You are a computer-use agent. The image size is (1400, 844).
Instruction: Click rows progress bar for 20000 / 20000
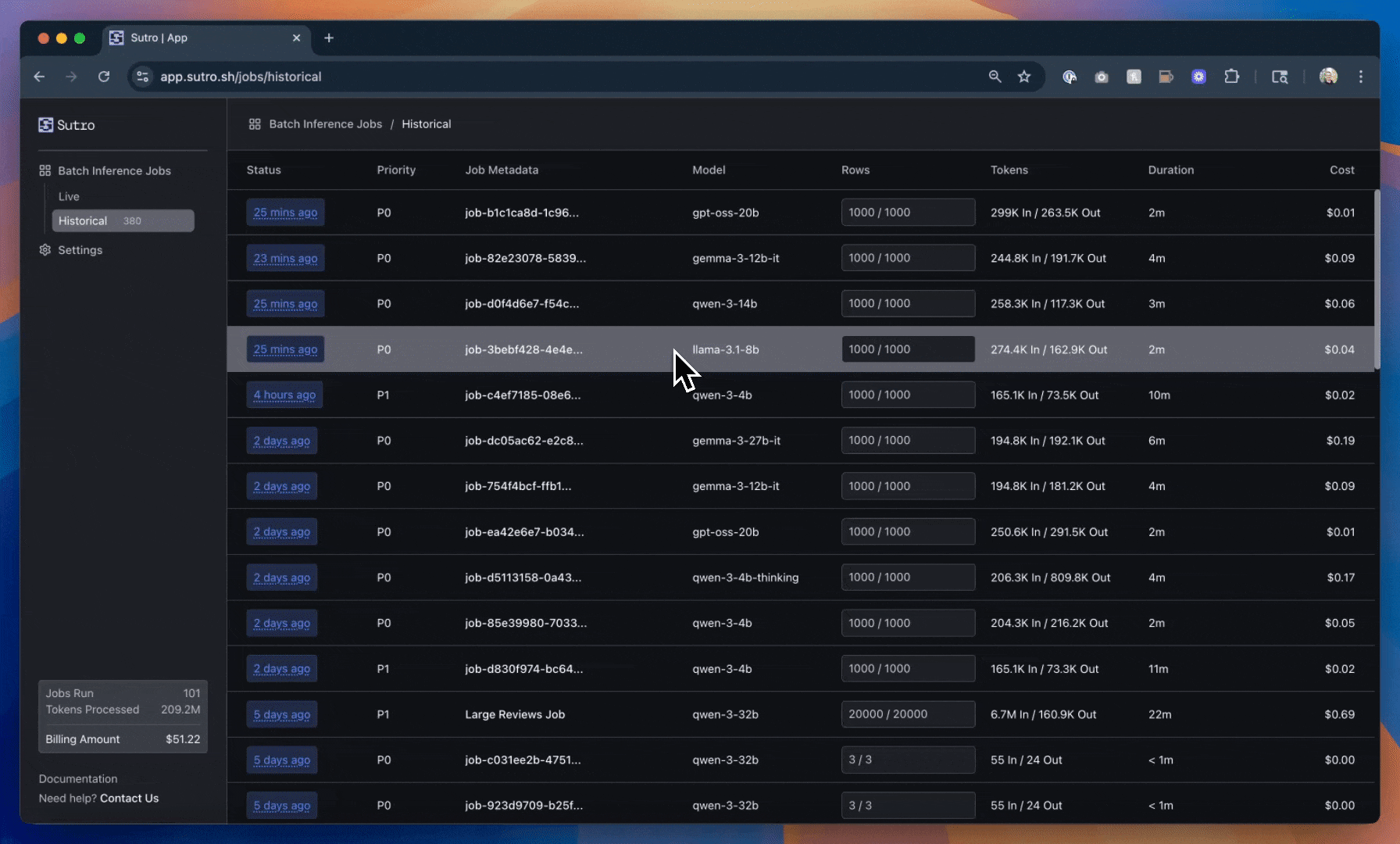click(x=907, y=714)
